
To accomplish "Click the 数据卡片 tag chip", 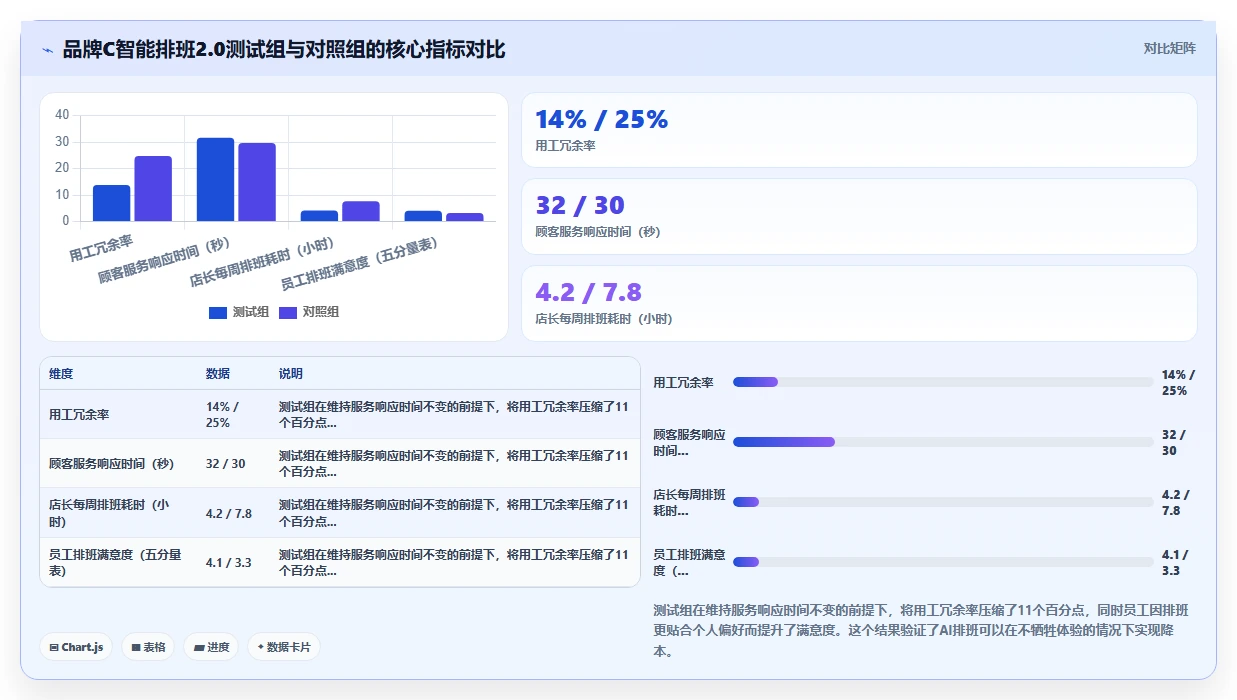I will [284, 647].
